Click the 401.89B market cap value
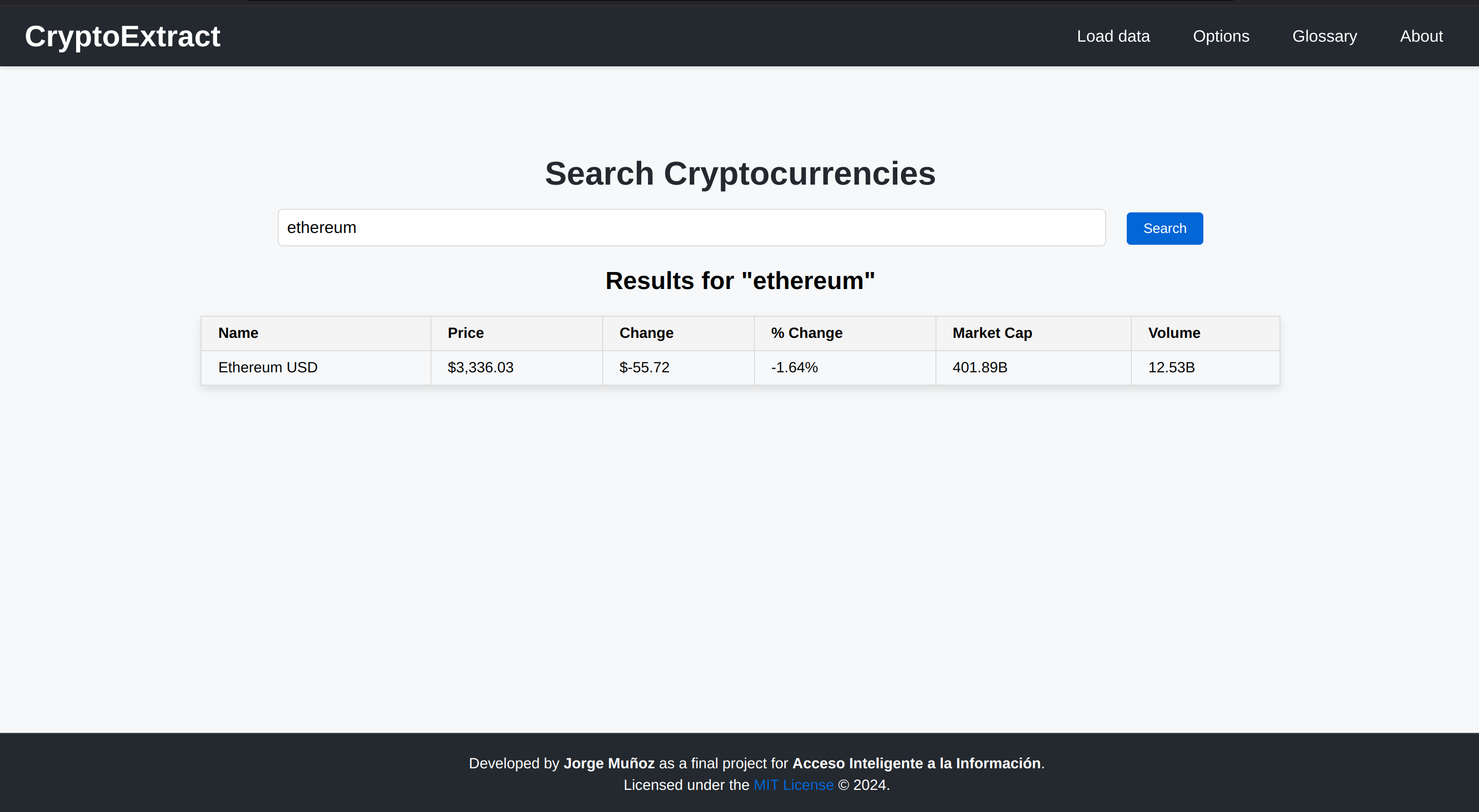Image resolution: width=1479 pixels, height=812 pixels. click(x=980, y=368)
